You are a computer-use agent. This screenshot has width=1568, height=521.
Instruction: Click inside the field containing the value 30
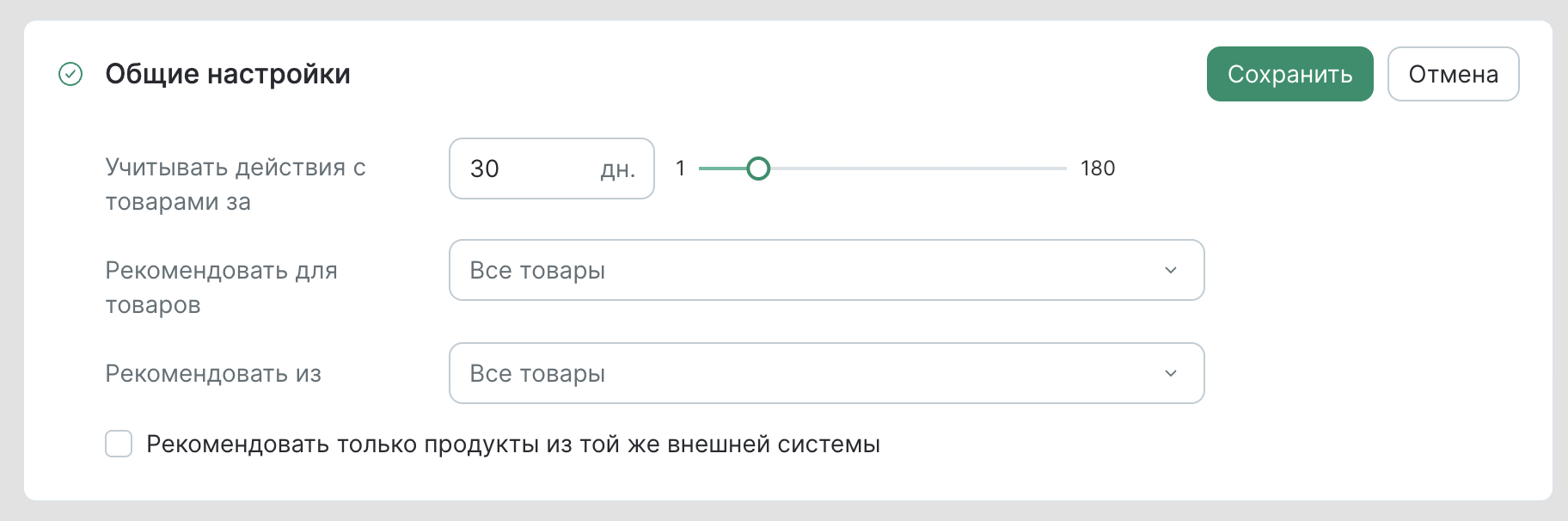(x=533, y=169)
